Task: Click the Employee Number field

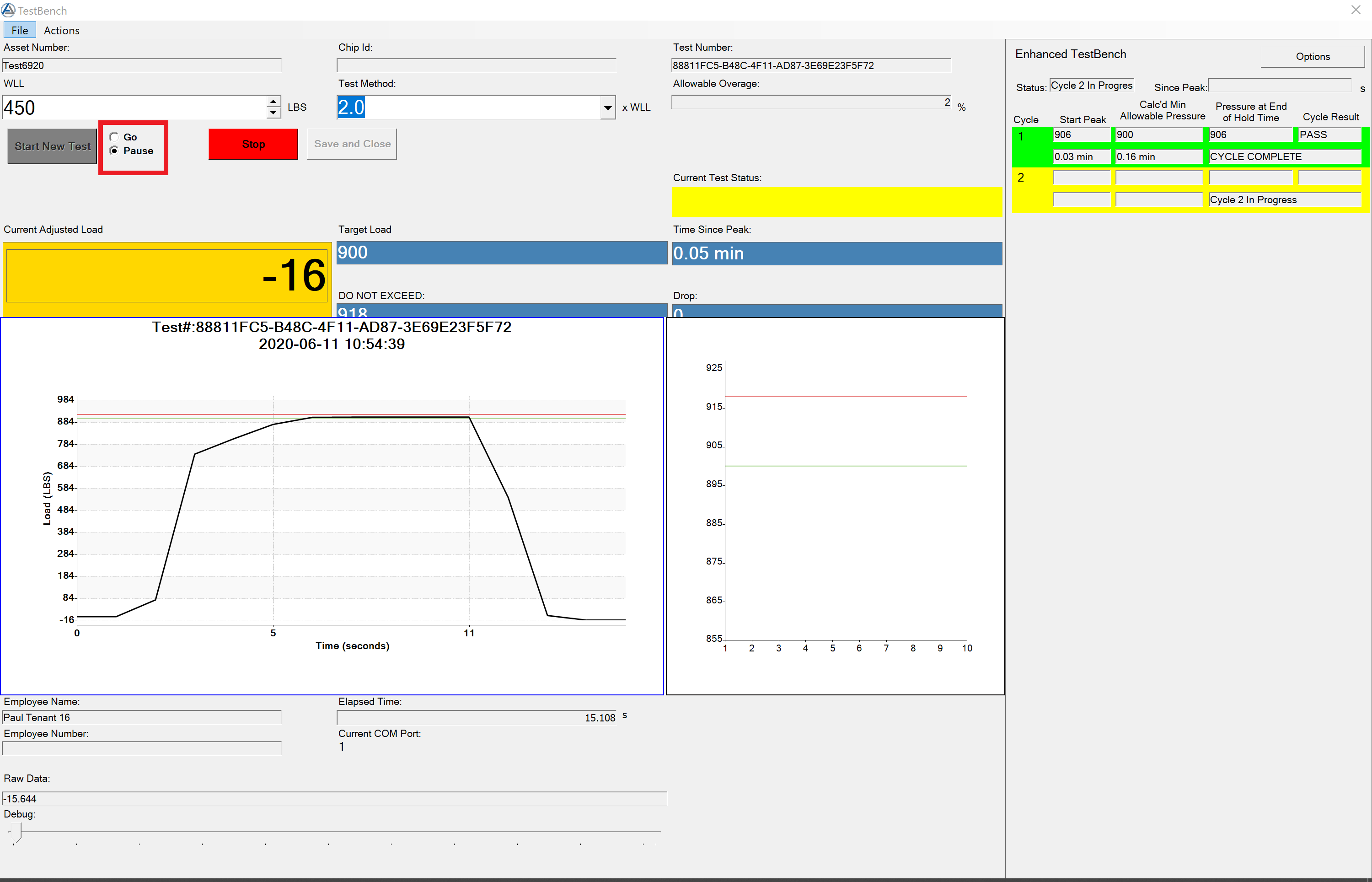Action: coord(141,748)
